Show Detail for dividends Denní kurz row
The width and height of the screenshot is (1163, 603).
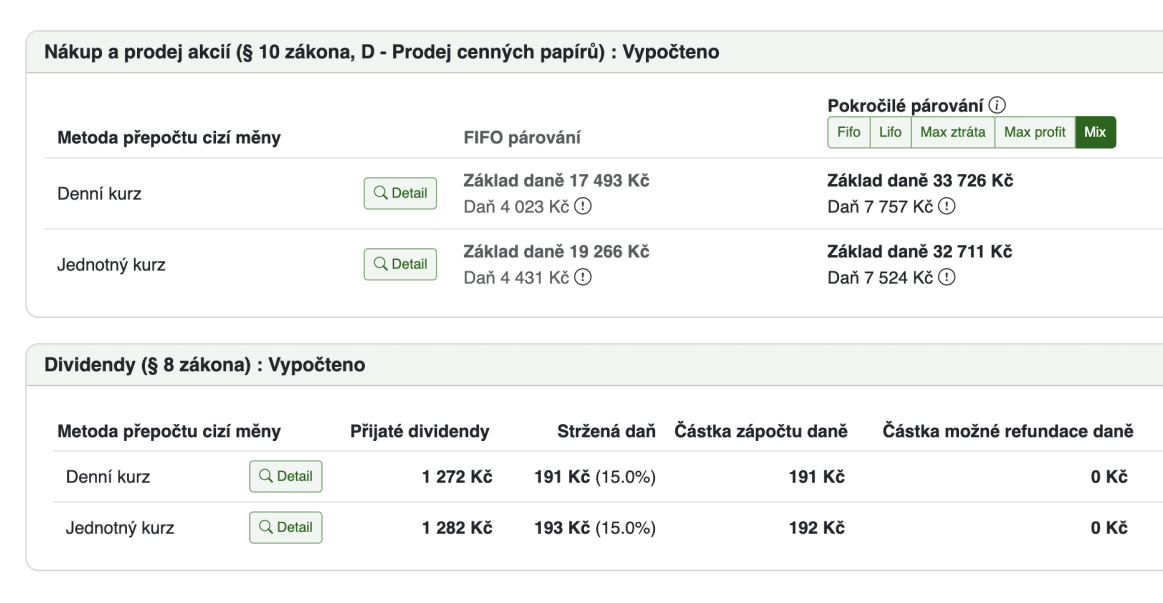286,476
